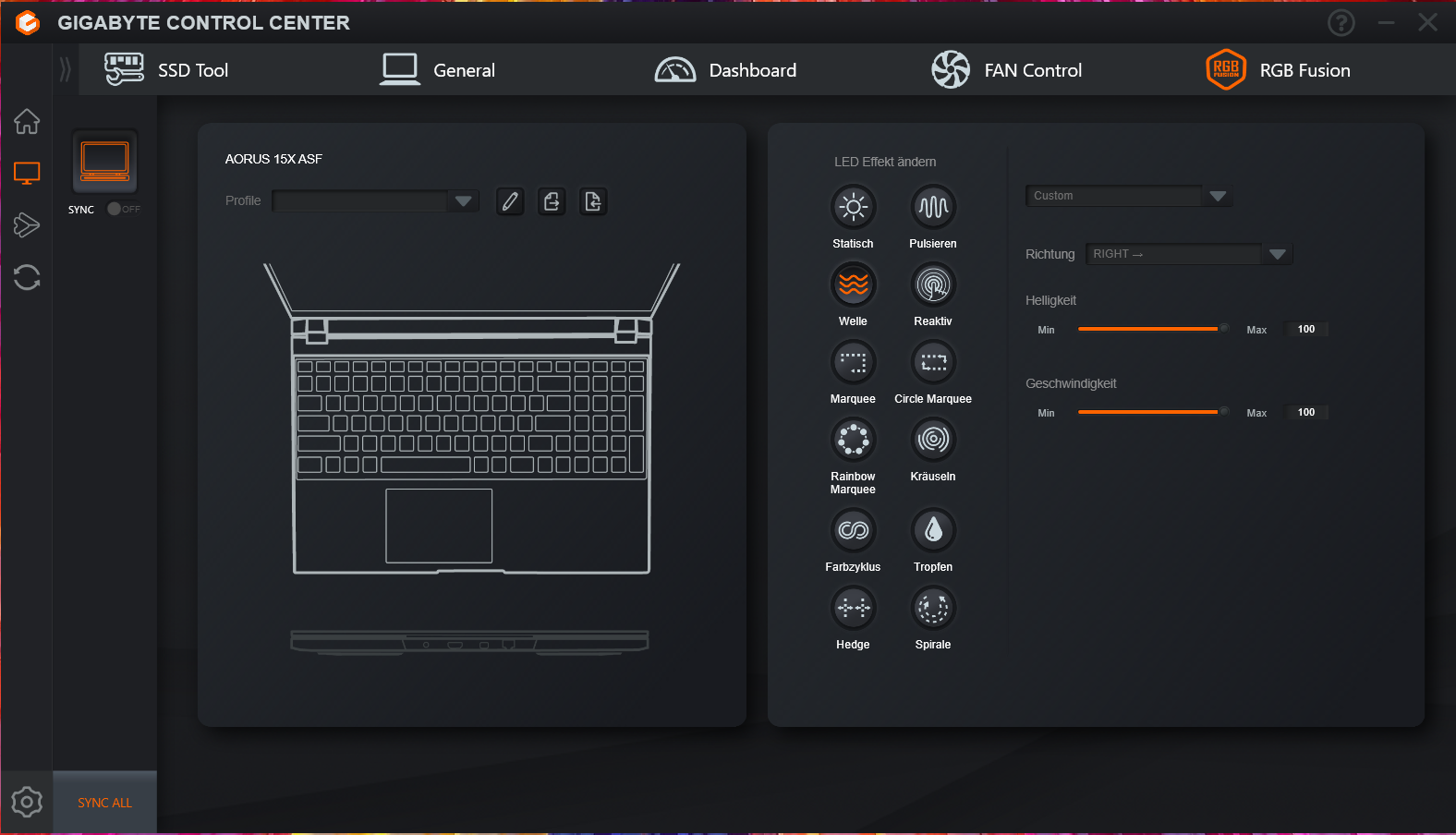Switch to the General tab
This screenshot has height=835, width=1456.
438,70
